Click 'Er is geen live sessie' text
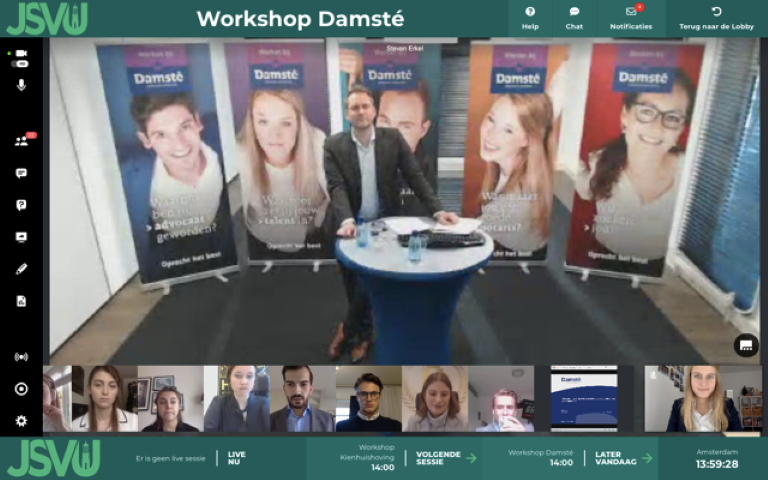The width and height of the screenshot is (768, 480). [x=170, y=458]
